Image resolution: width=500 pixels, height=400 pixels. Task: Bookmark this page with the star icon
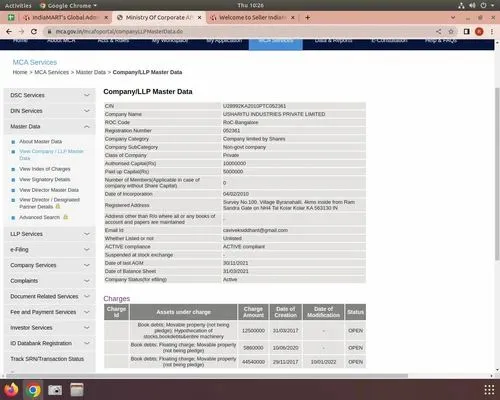[451, 31]
